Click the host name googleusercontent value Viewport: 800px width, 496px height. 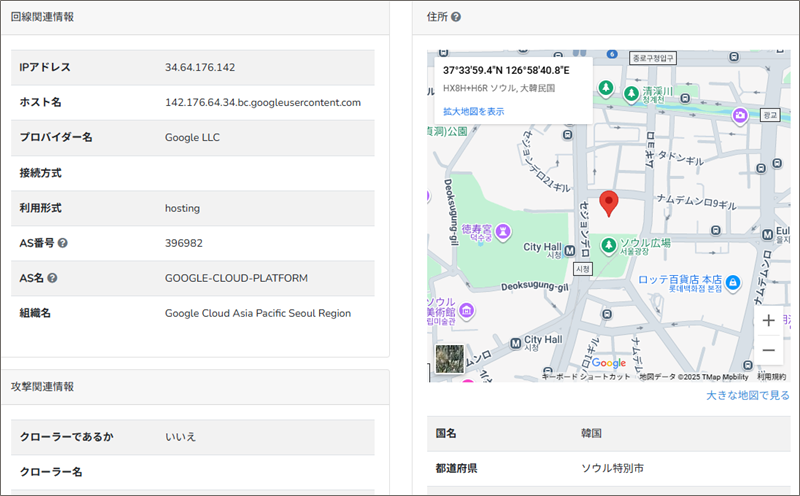click(x=262, y=102)
